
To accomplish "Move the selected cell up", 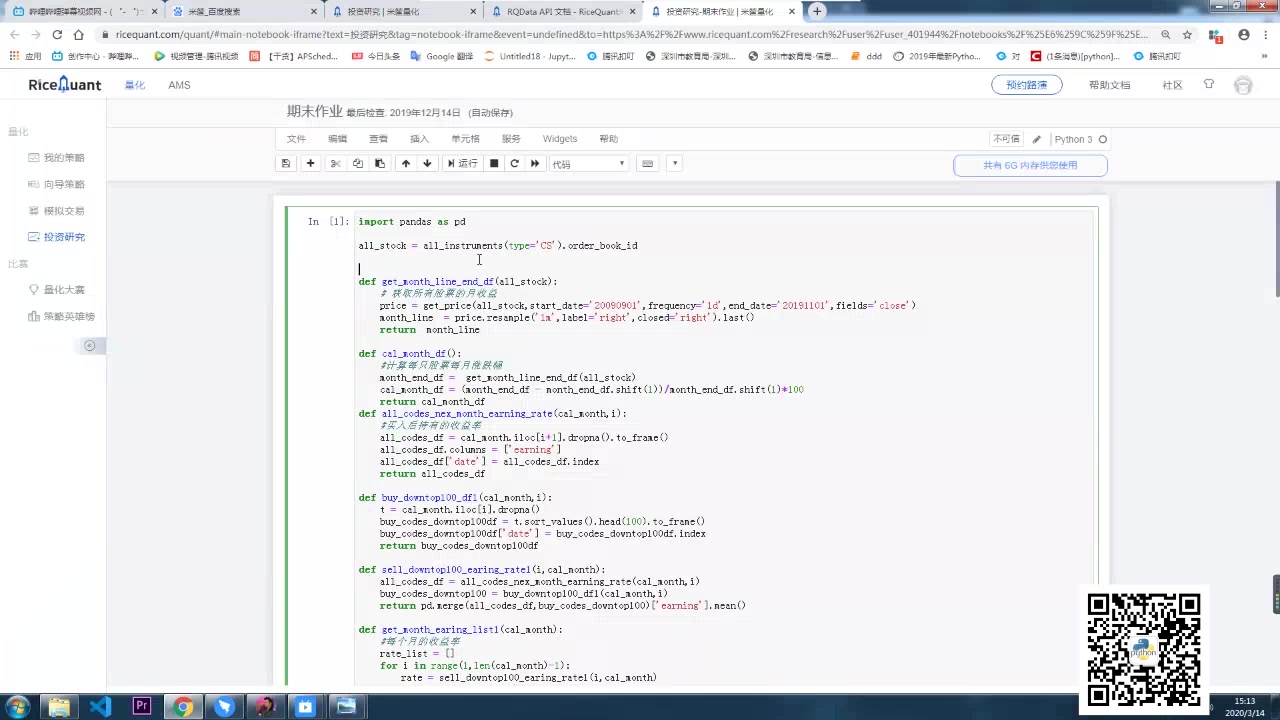I will pyautogui.click(x=405, y=163).
